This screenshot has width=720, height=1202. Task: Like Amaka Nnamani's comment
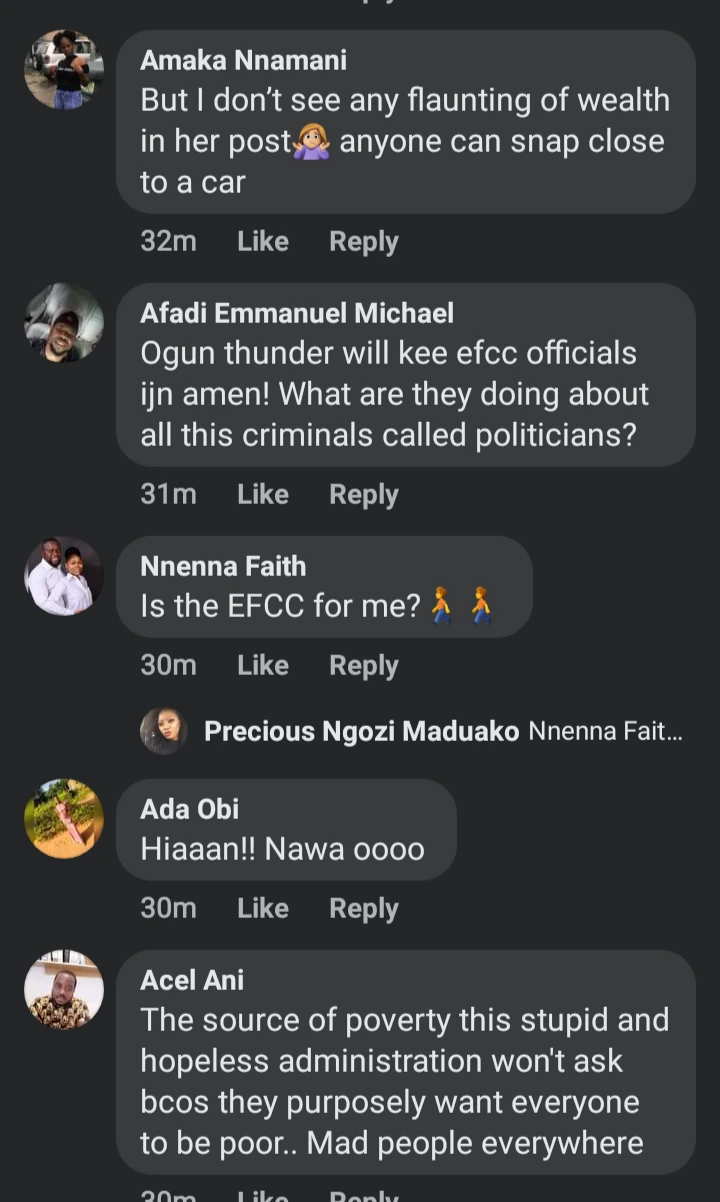click(263, 242)
